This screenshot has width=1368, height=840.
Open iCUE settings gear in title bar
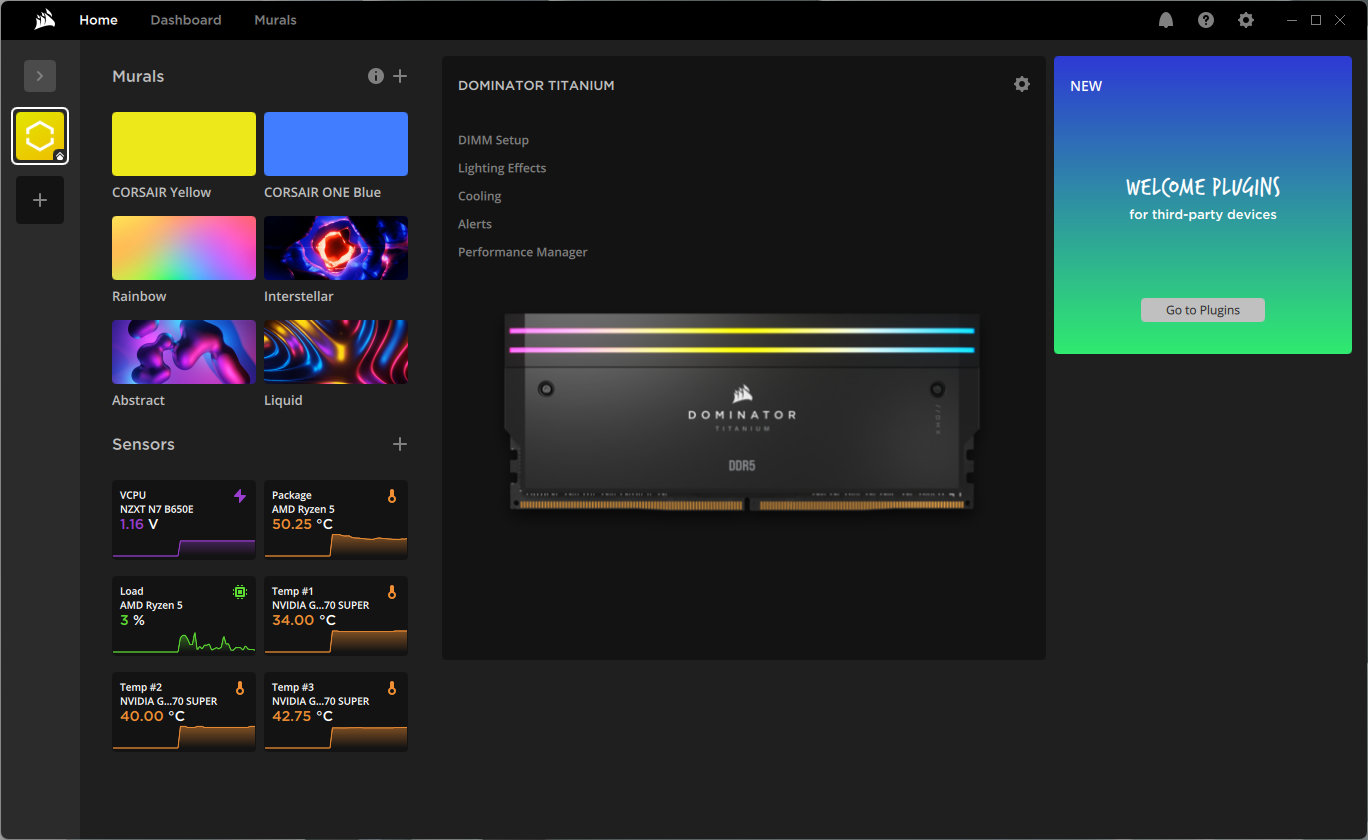point(1246,20)
